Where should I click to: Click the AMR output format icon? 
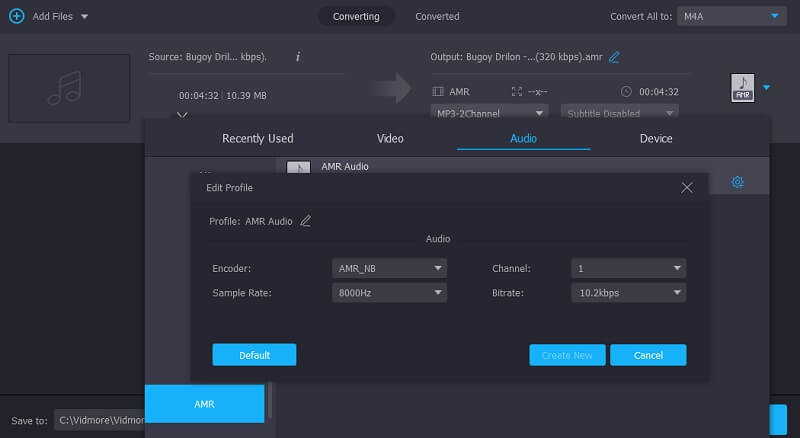[742, 88]
